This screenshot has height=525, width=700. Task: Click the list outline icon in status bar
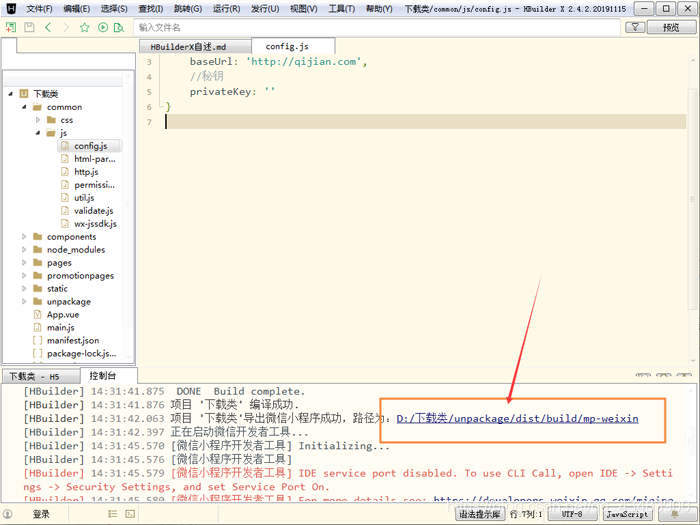click(112, 514)
